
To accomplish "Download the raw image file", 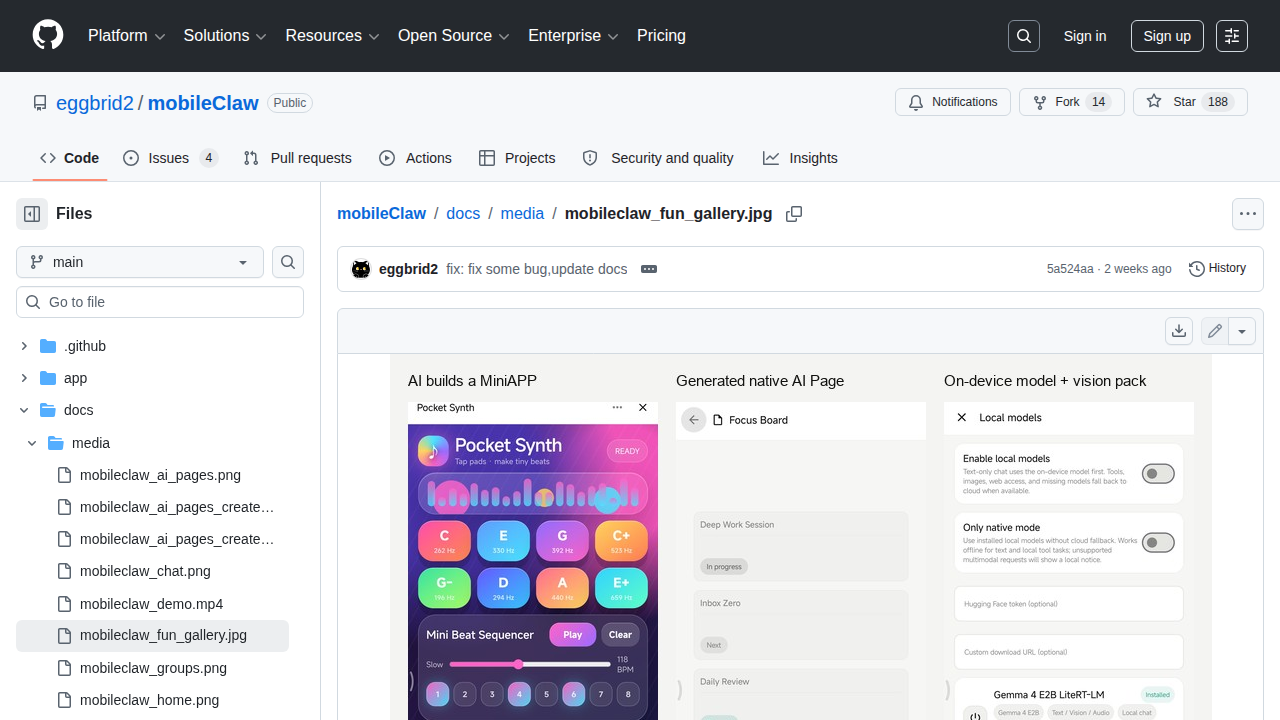I will pyautogui.click(x=1179, y=331).
